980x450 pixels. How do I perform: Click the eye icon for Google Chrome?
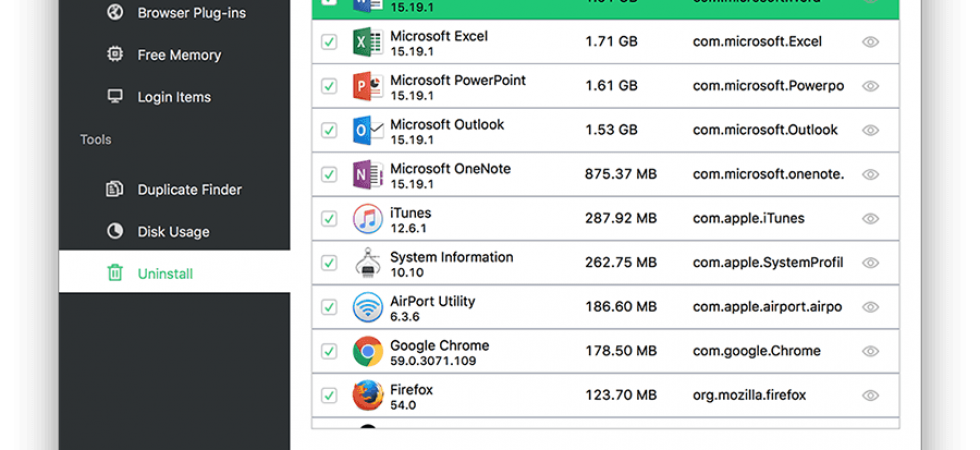pyautogui.click(x=870, y=351)
